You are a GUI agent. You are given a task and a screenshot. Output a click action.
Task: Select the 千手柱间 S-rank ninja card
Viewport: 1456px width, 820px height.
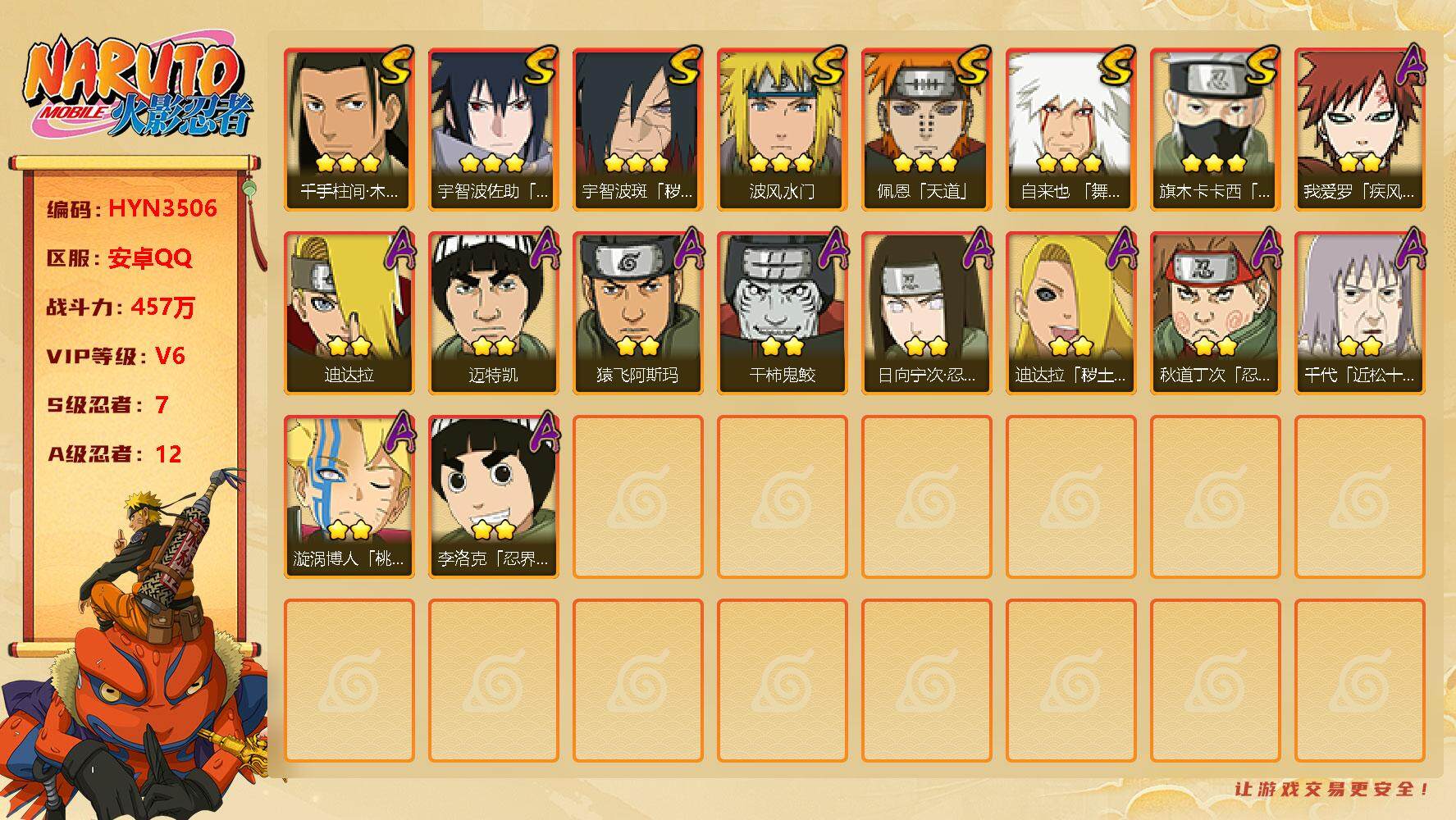[349, 130]
